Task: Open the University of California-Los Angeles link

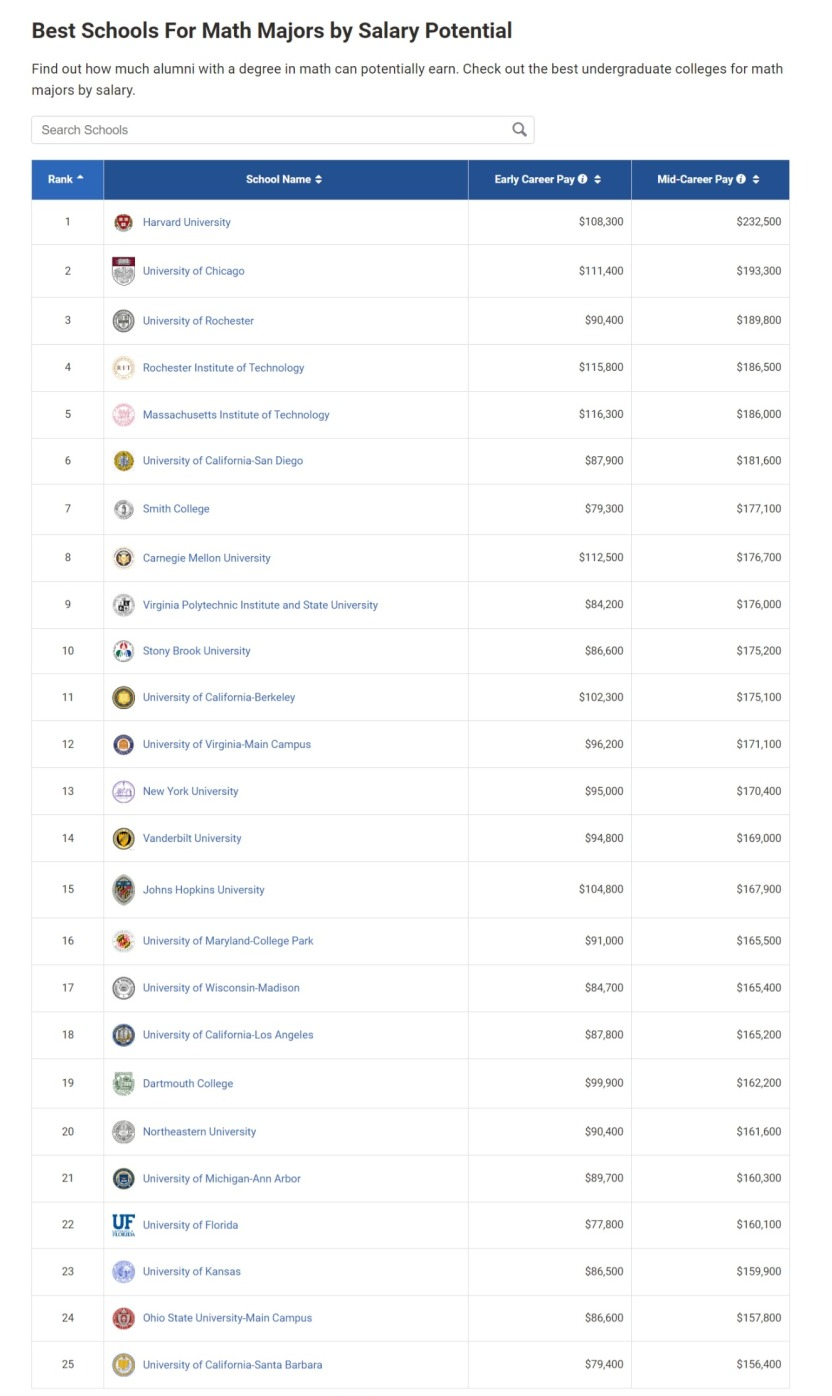Action: click(229, 1035)
